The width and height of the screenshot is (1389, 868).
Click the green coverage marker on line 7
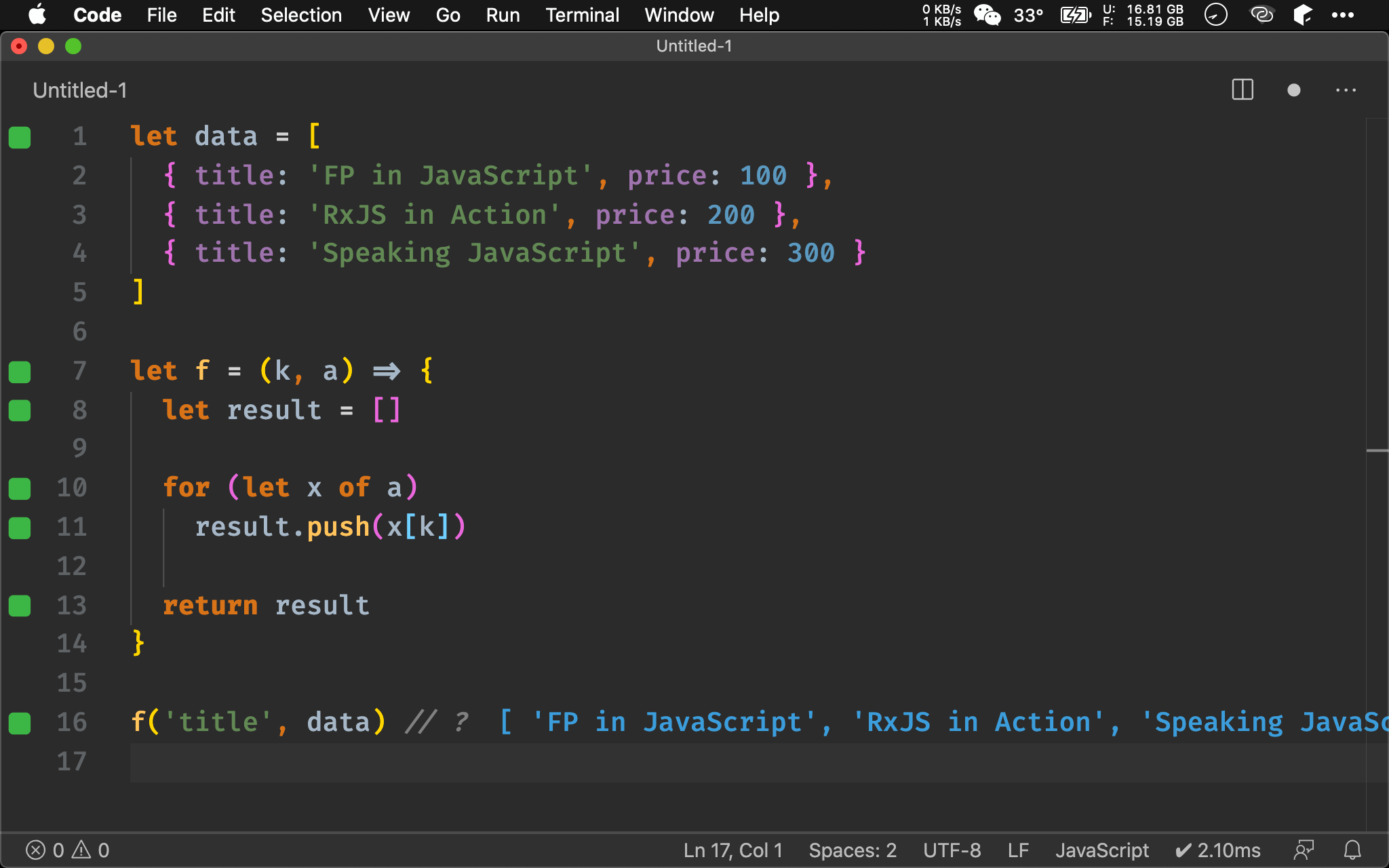coord(20,372)
